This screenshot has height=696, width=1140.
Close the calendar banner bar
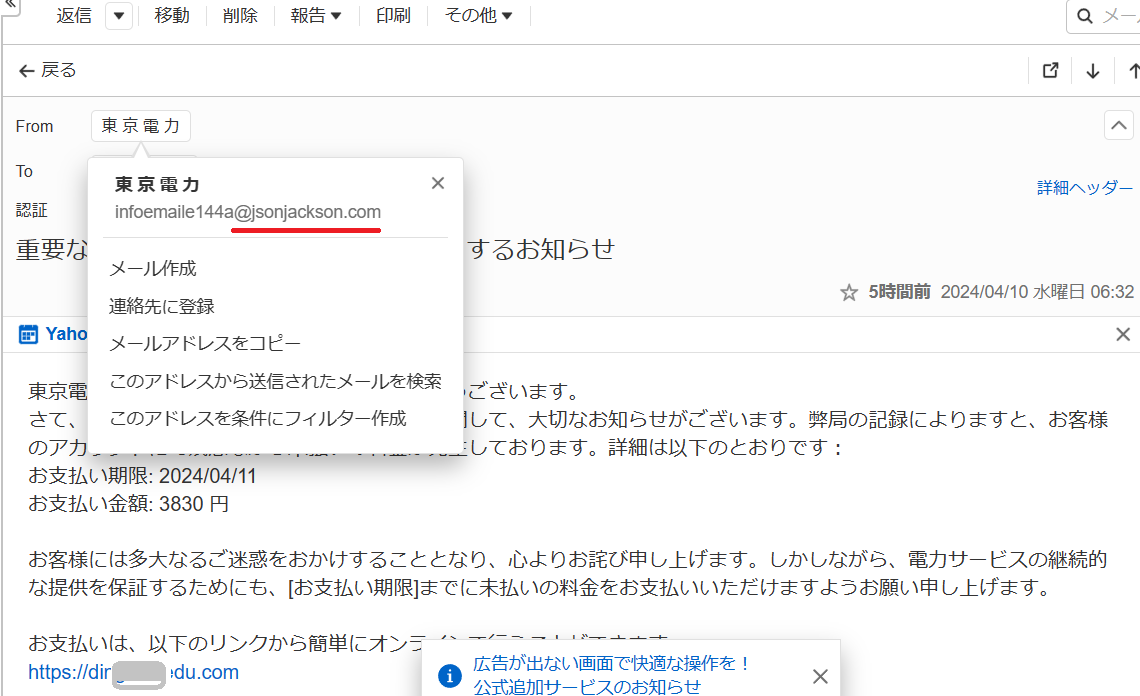tap(1123, 335)
